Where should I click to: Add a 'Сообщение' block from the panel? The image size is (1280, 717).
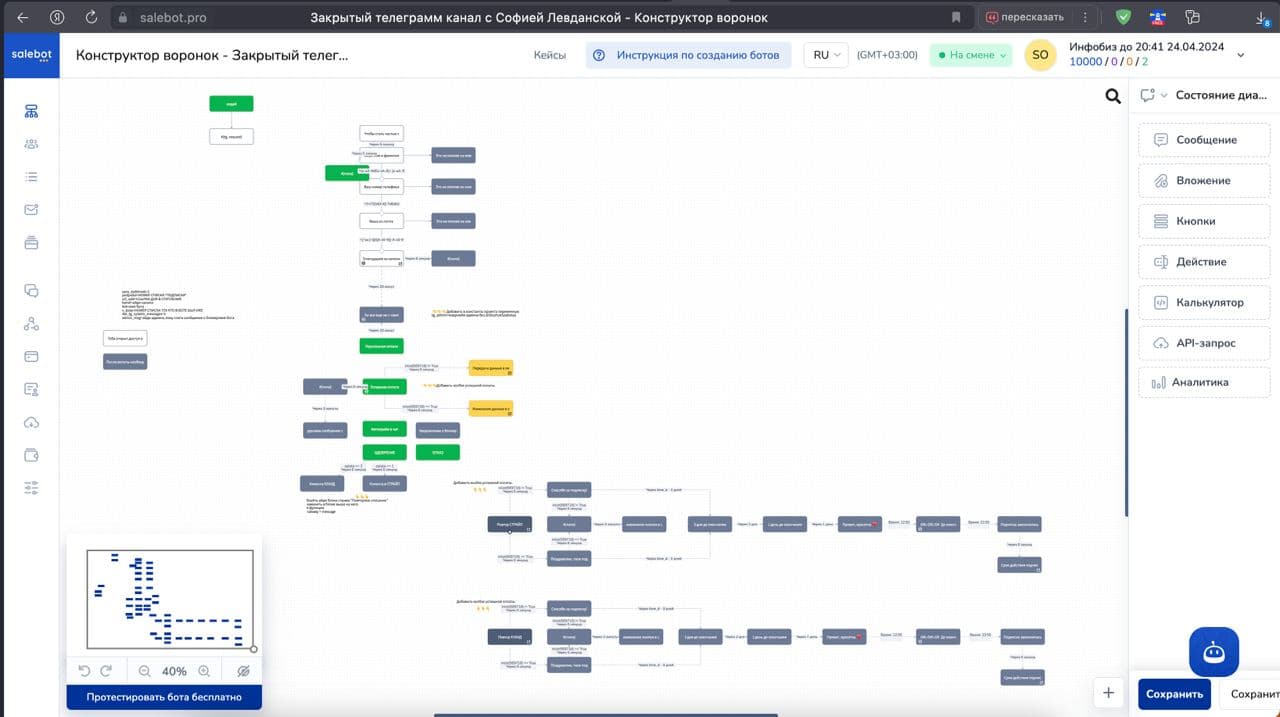1204,140
